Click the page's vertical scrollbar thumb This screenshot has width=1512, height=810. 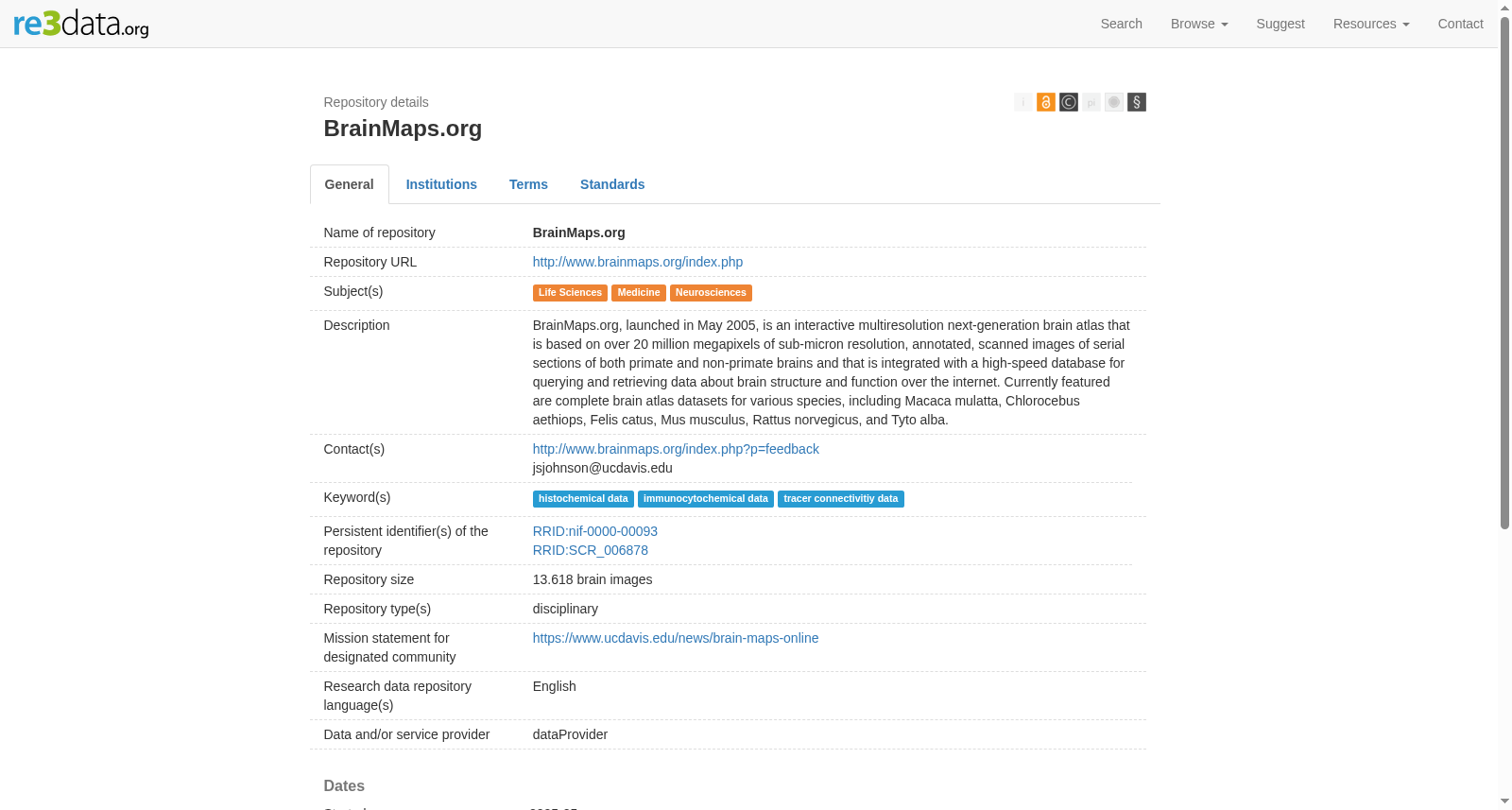coord(1504,272)
